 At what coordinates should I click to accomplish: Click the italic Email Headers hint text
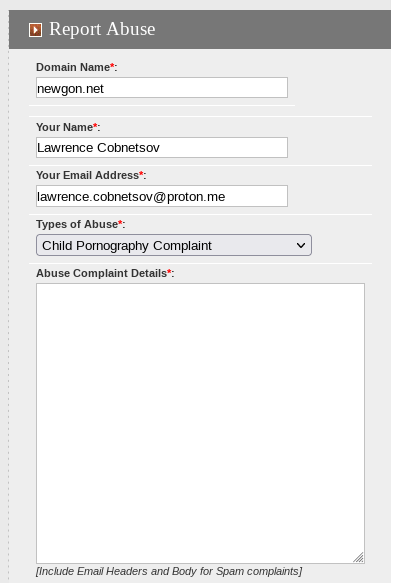pyautogui.click(x=169, y=571)
